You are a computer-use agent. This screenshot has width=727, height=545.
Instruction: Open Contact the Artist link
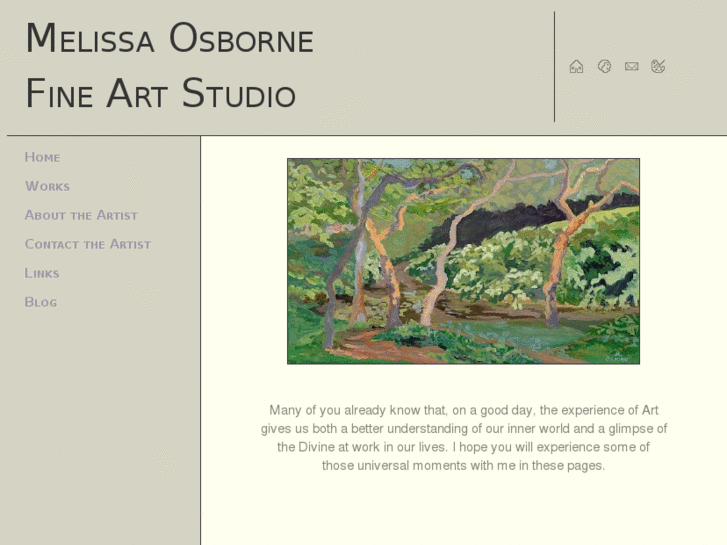[x=88, y=244]
